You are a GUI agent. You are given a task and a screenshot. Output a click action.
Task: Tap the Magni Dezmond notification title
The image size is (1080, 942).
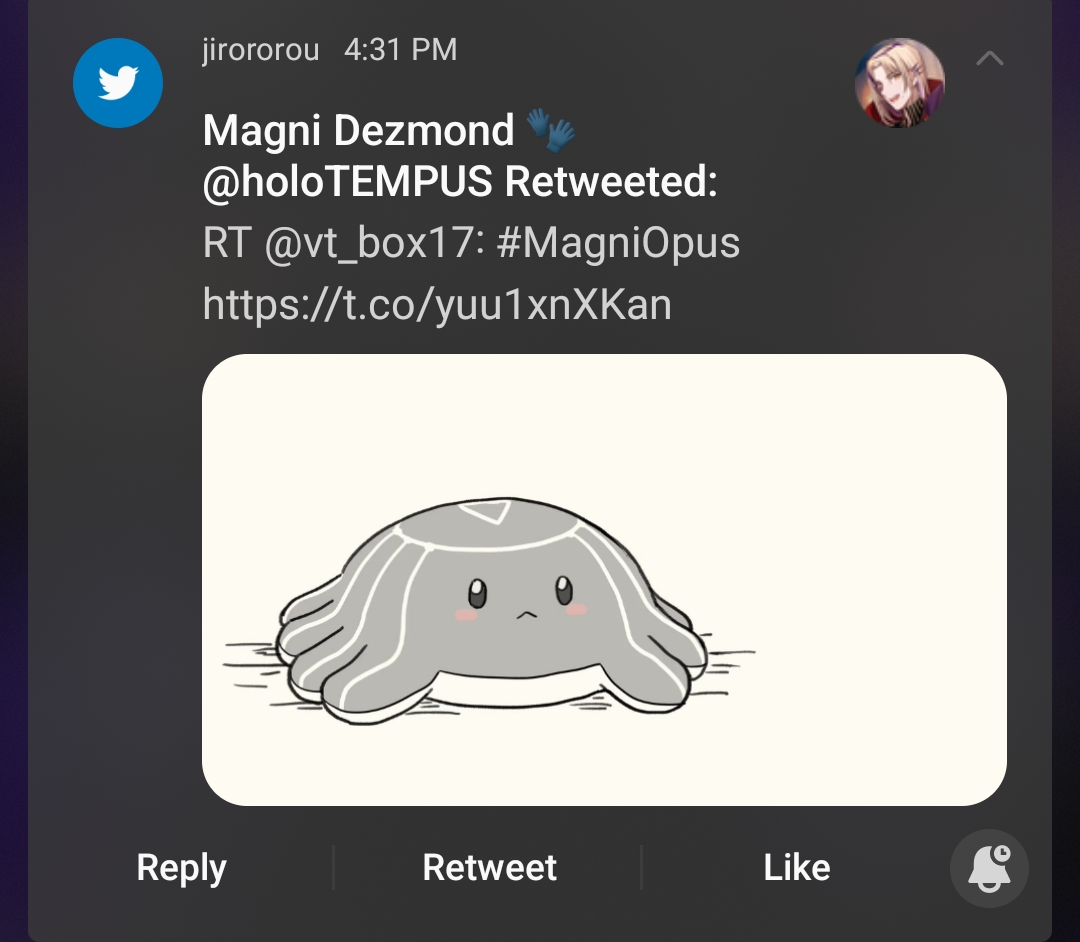(x=358, y=131)
